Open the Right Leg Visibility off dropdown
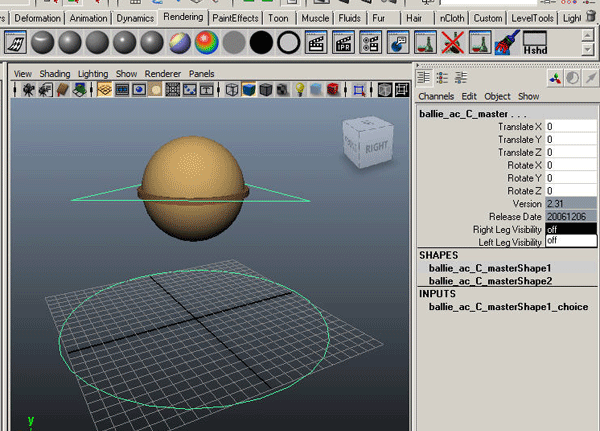 (571, 229)
